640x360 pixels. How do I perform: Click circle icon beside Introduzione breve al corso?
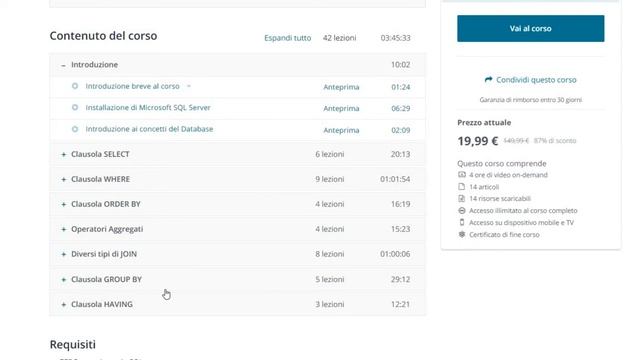pos(75,86)
